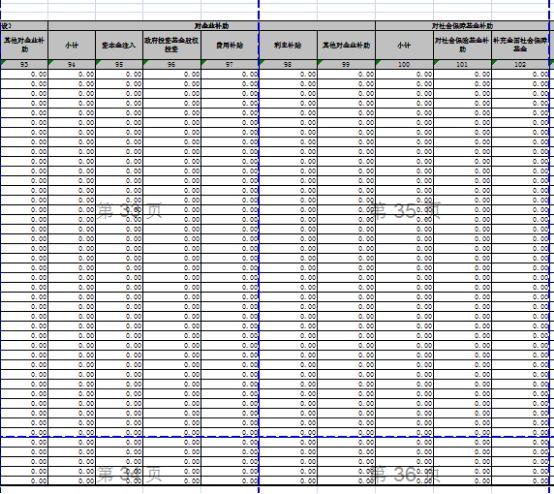The width and height of the screenshot is (554, 494).
Task: Click 其他对企业补助 header above column 99
Action: pyautogui.click(x=346, y=45)
